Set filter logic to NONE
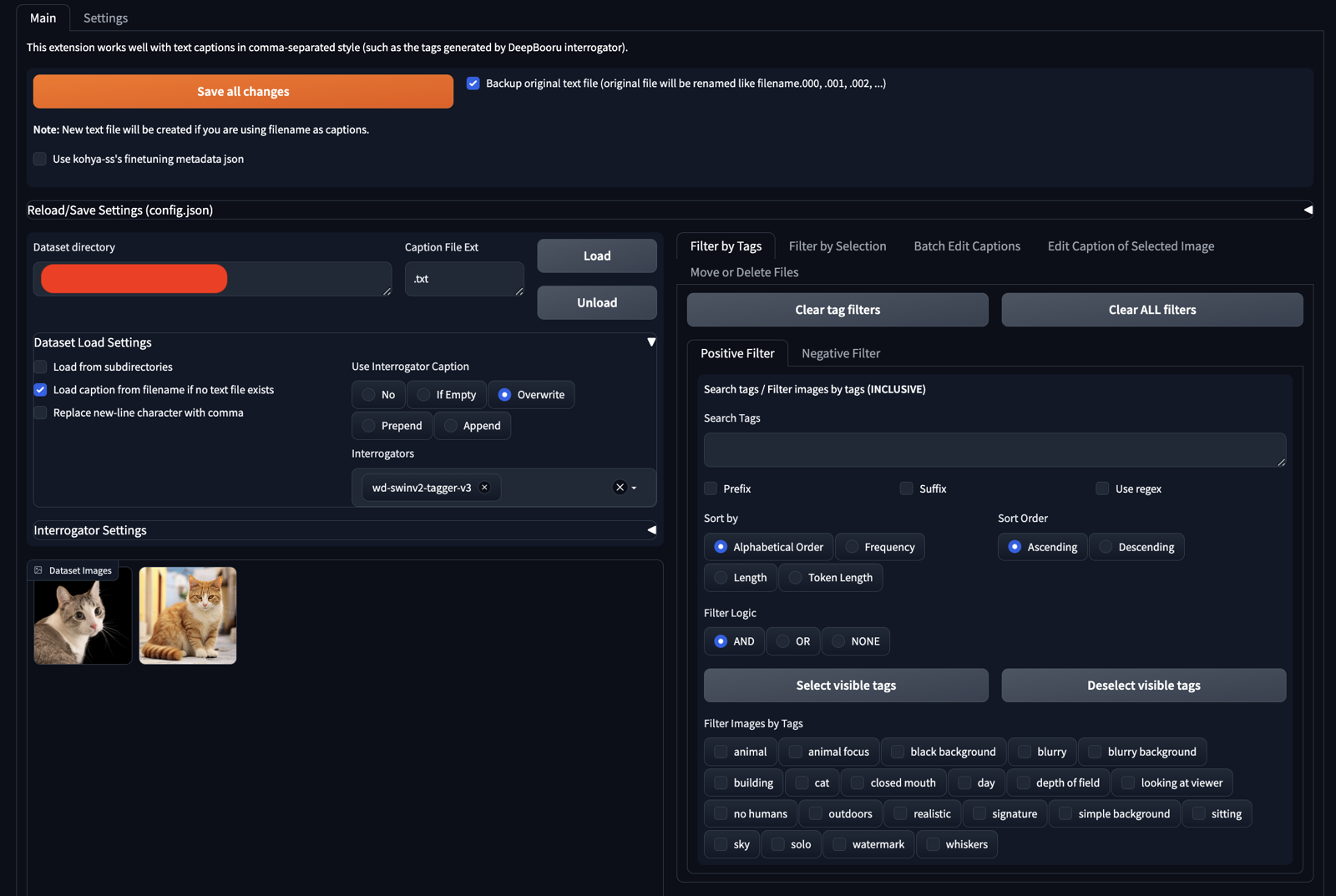Image resolution: width=1336 pixels, height=896 pixels. pyautogui.click(x=856, y=641)
